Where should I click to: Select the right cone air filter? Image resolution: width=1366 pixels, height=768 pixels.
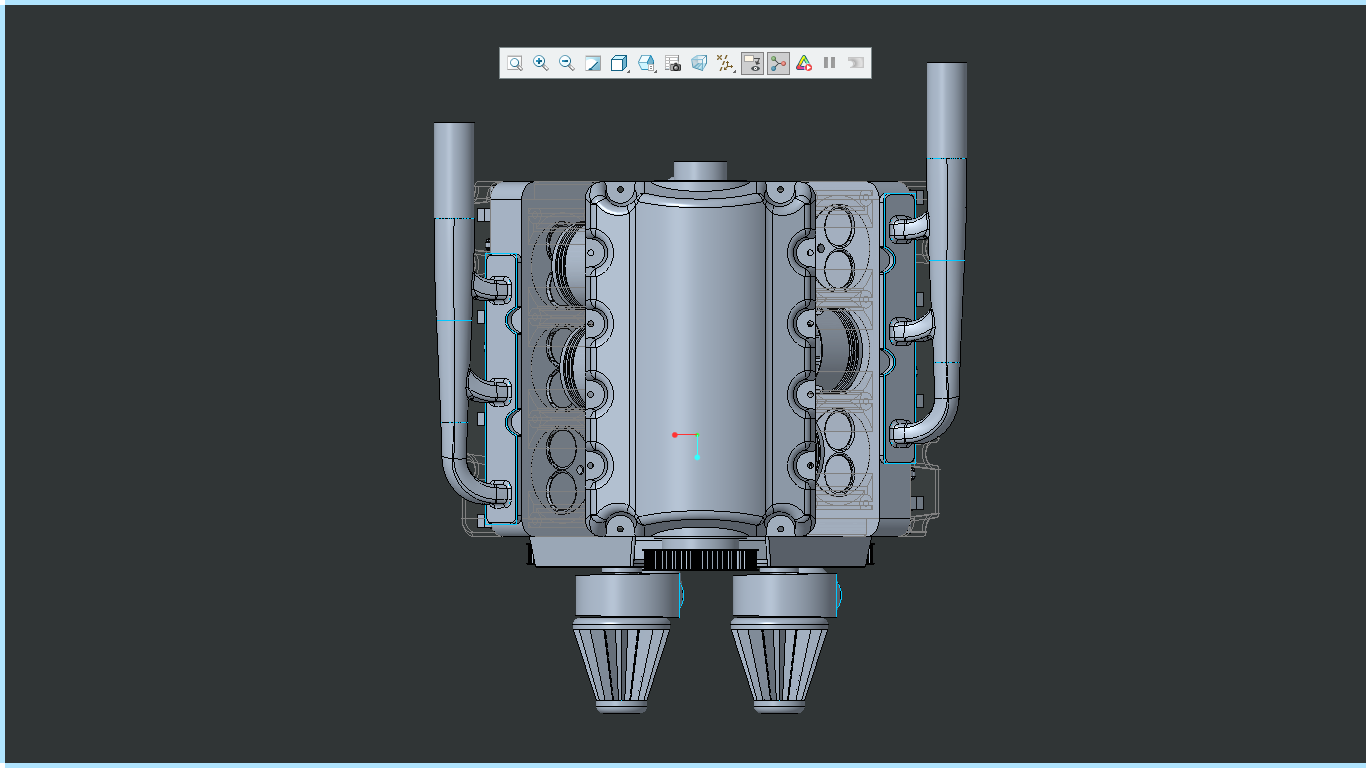coord(780,664)
